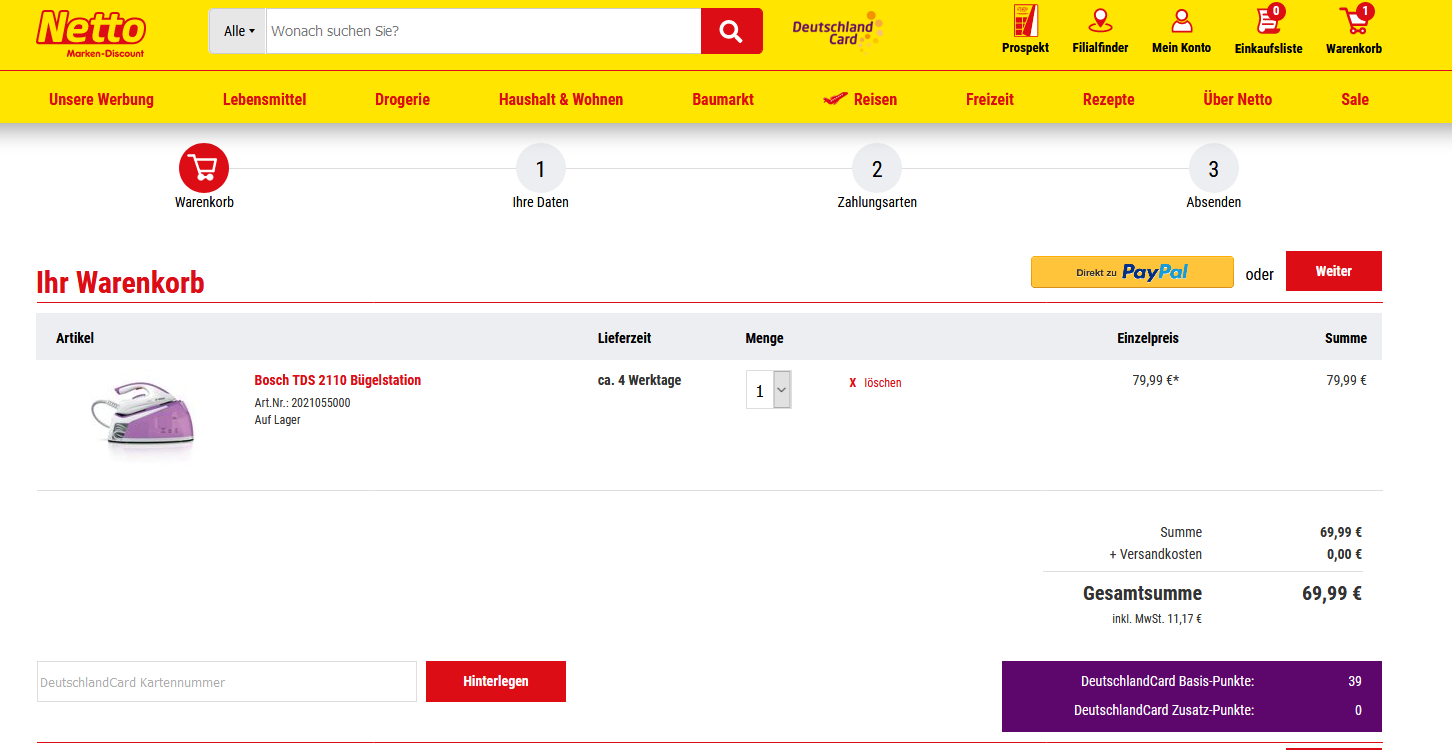
Task: Open the Filialfinder location pin icon
Action: (1100, 22)
